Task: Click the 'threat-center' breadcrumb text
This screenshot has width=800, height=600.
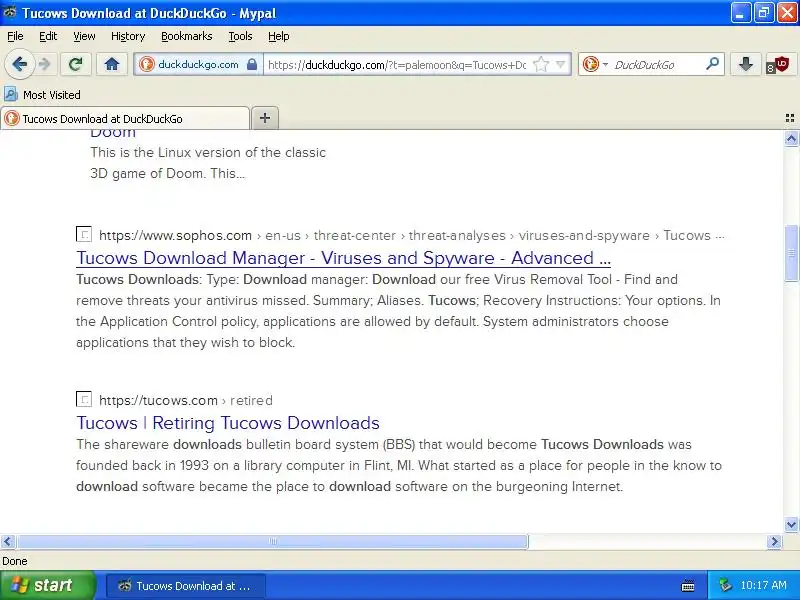Action: click(355, 235)
